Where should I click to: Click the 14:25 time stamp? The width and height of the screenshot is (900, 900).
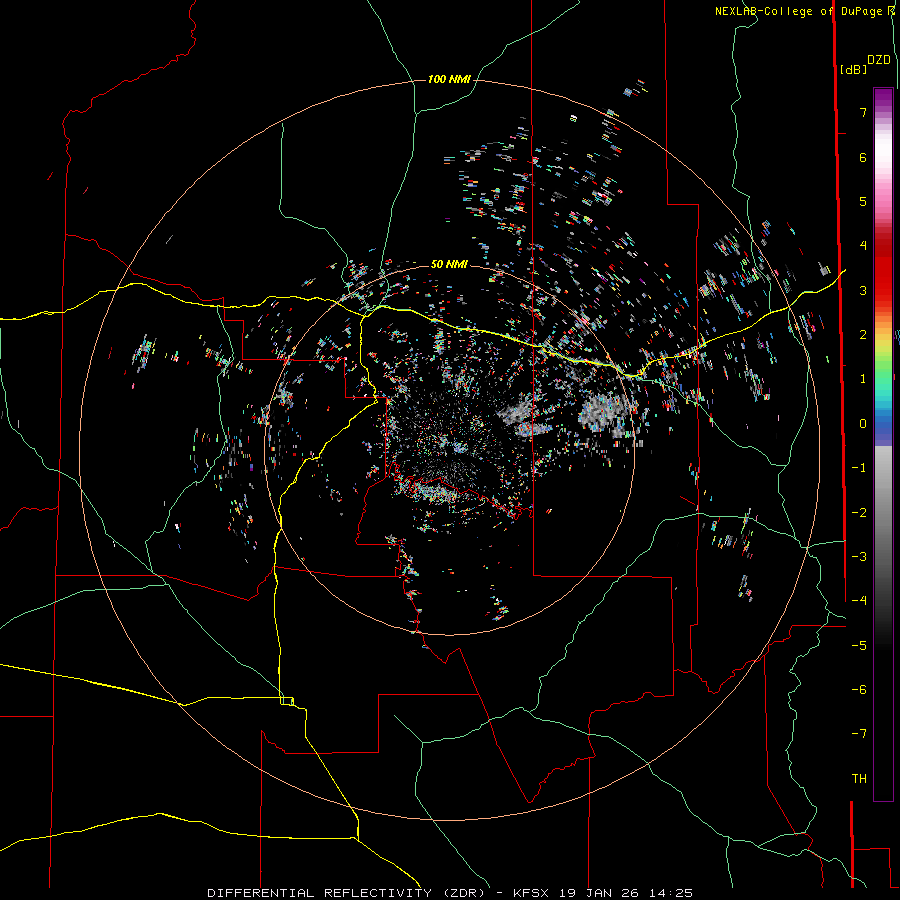click(671, 893)
